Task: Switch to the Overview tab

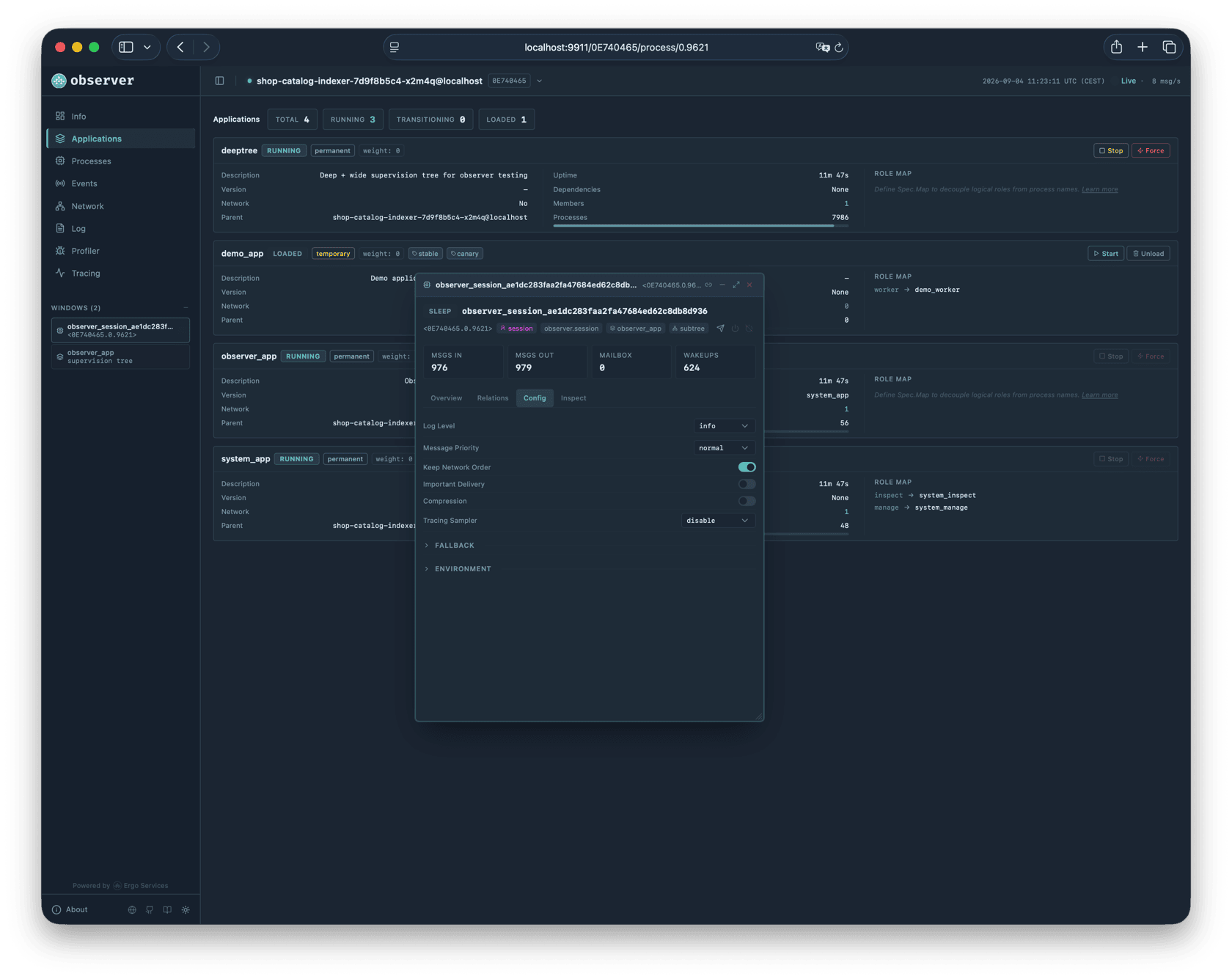Action: (446, 398)
